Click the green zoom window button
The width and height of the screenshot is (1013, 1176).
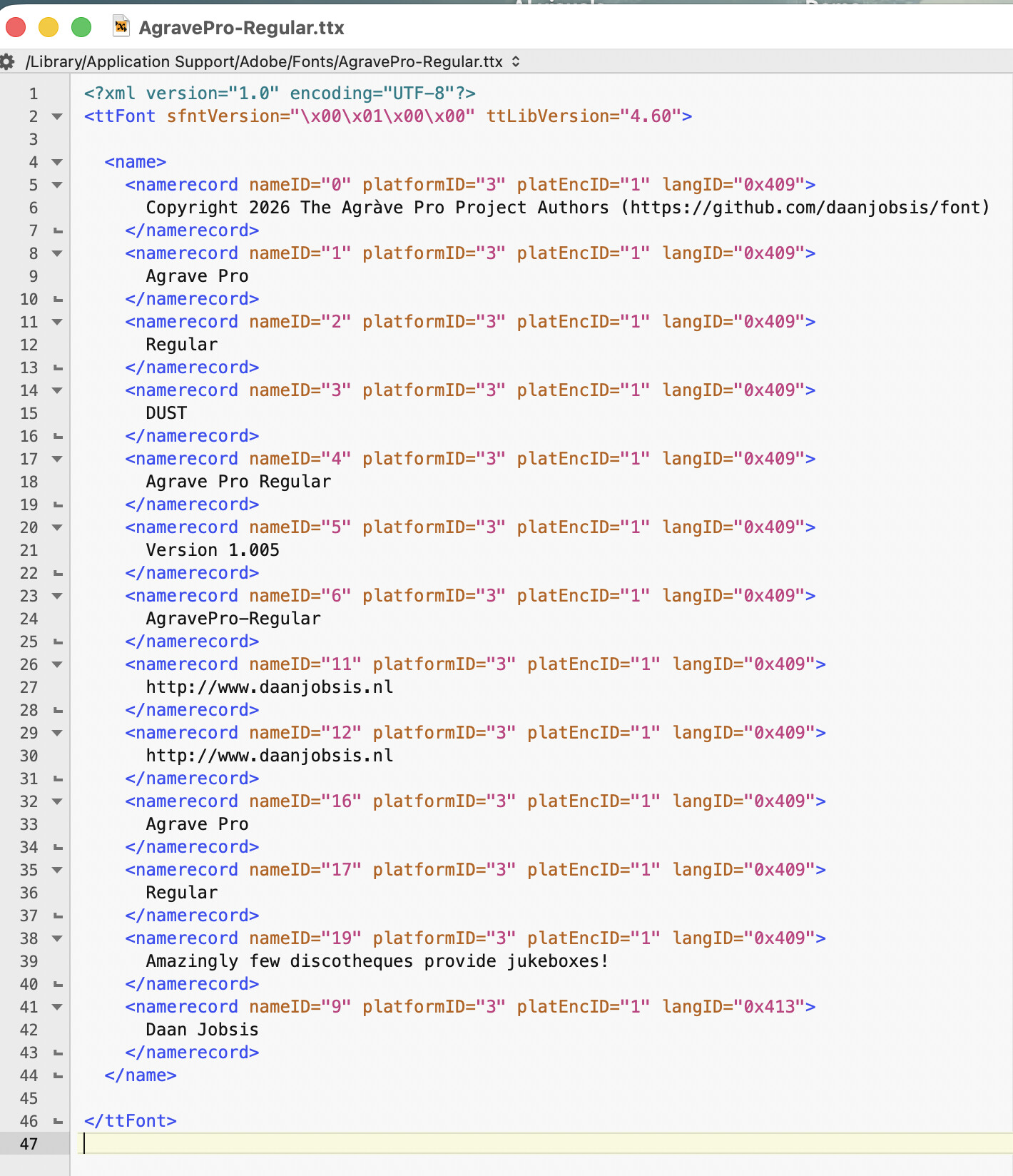[81, 28]
